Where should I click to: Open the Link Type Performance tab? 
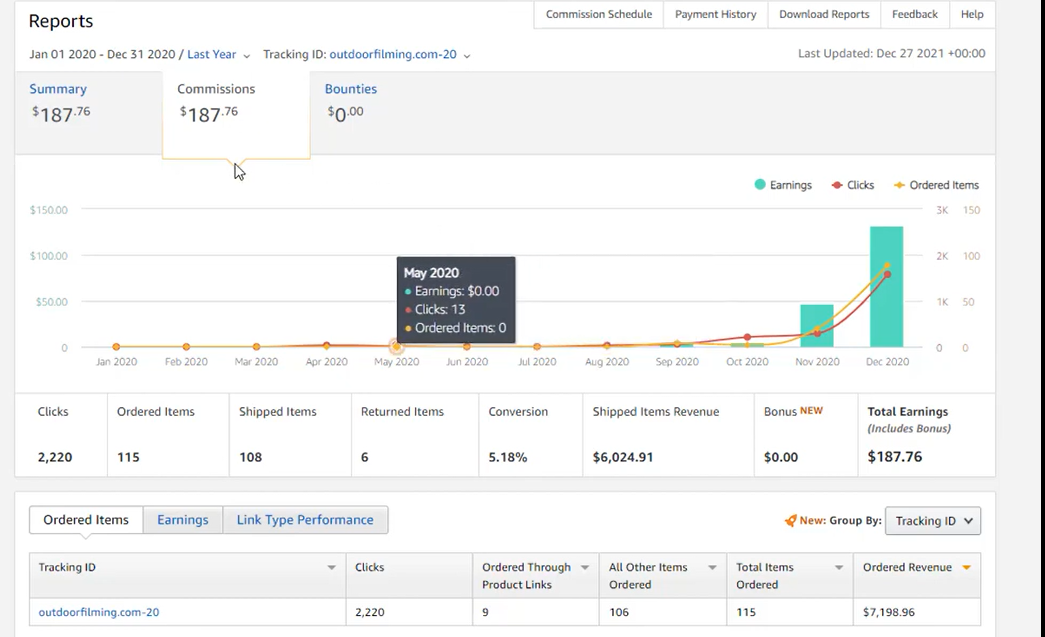[305, 520]
